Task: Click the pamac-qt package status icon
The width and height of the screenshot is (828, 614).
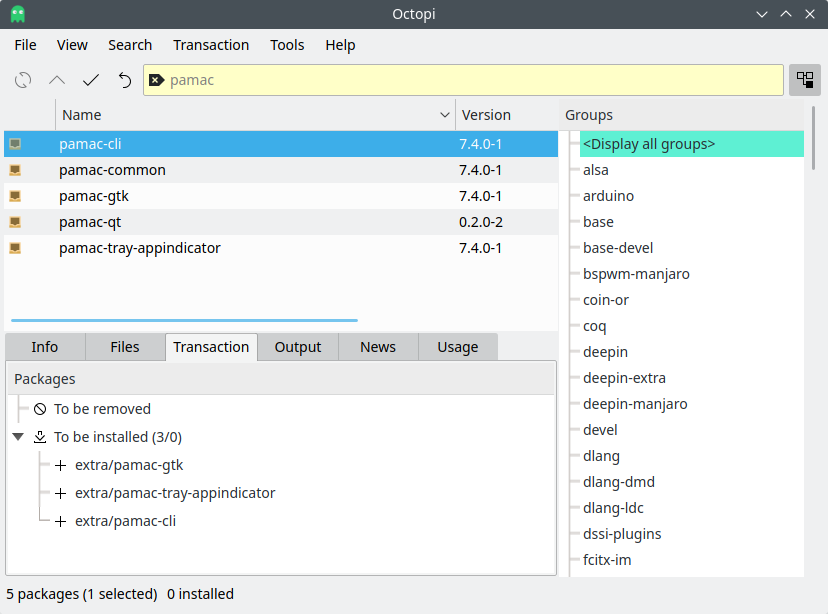Action: click(x=15, y=222)
